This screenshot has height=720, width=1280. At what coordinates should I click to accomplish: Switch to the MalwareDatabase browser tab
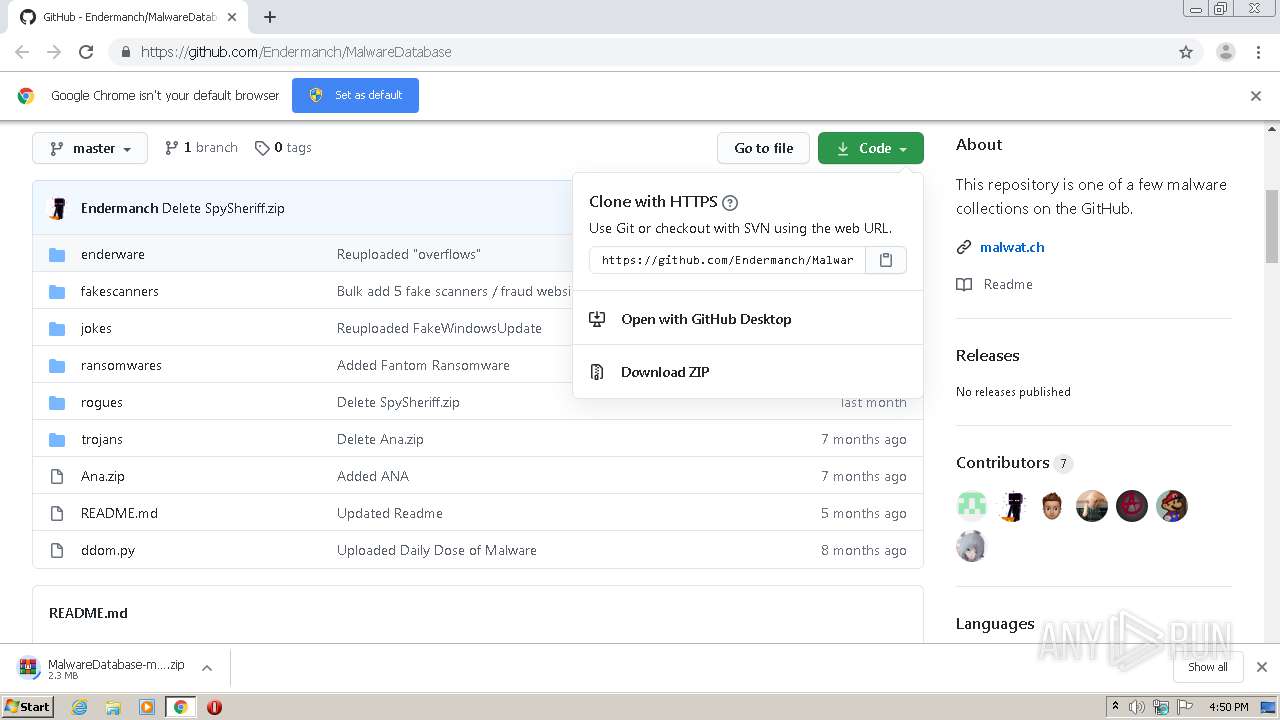click(x=128, y=17)
